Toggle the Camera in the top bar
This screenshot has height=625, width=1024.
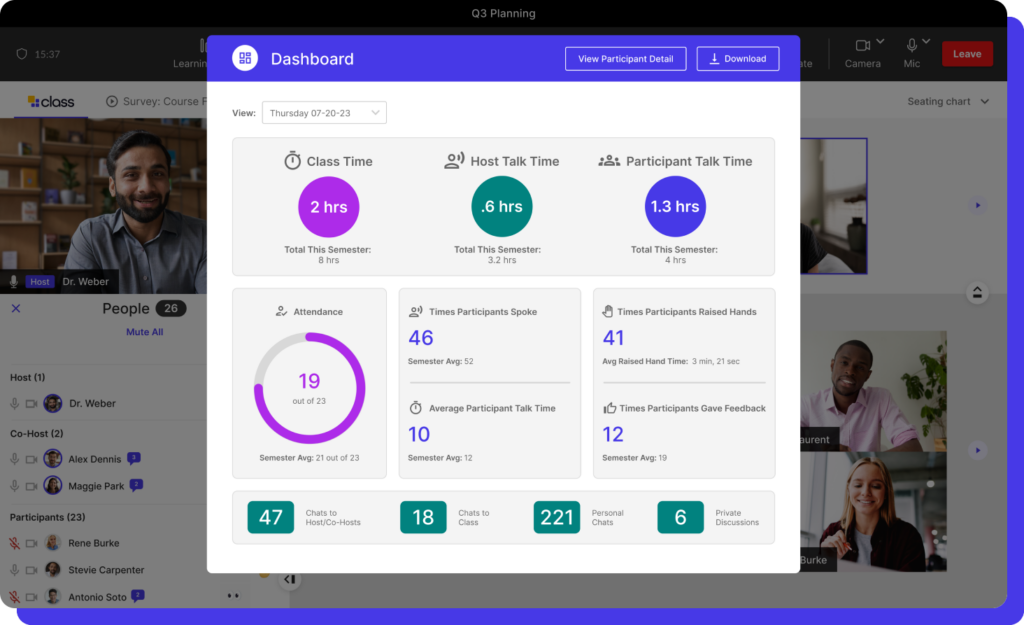pos(862,46)
